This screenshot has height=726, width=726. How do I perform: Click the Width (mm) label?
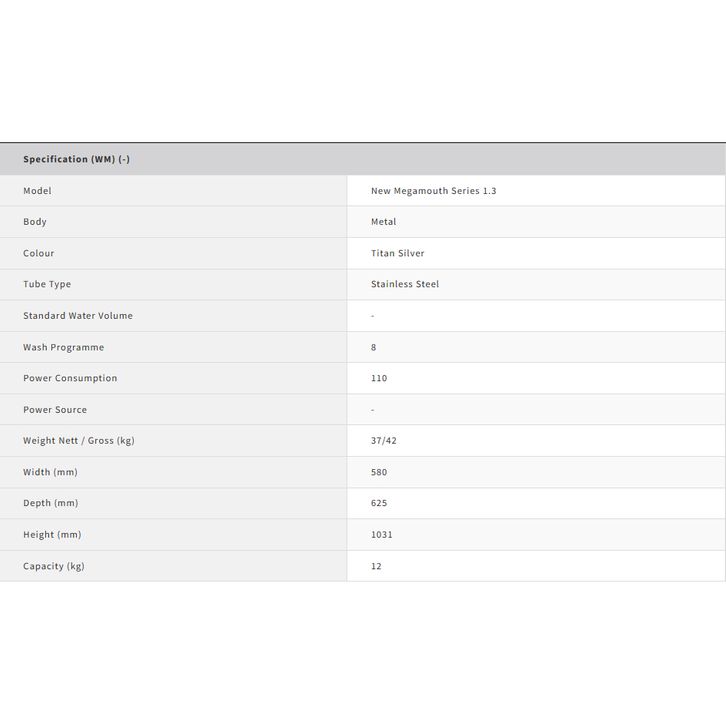(50, 472)
